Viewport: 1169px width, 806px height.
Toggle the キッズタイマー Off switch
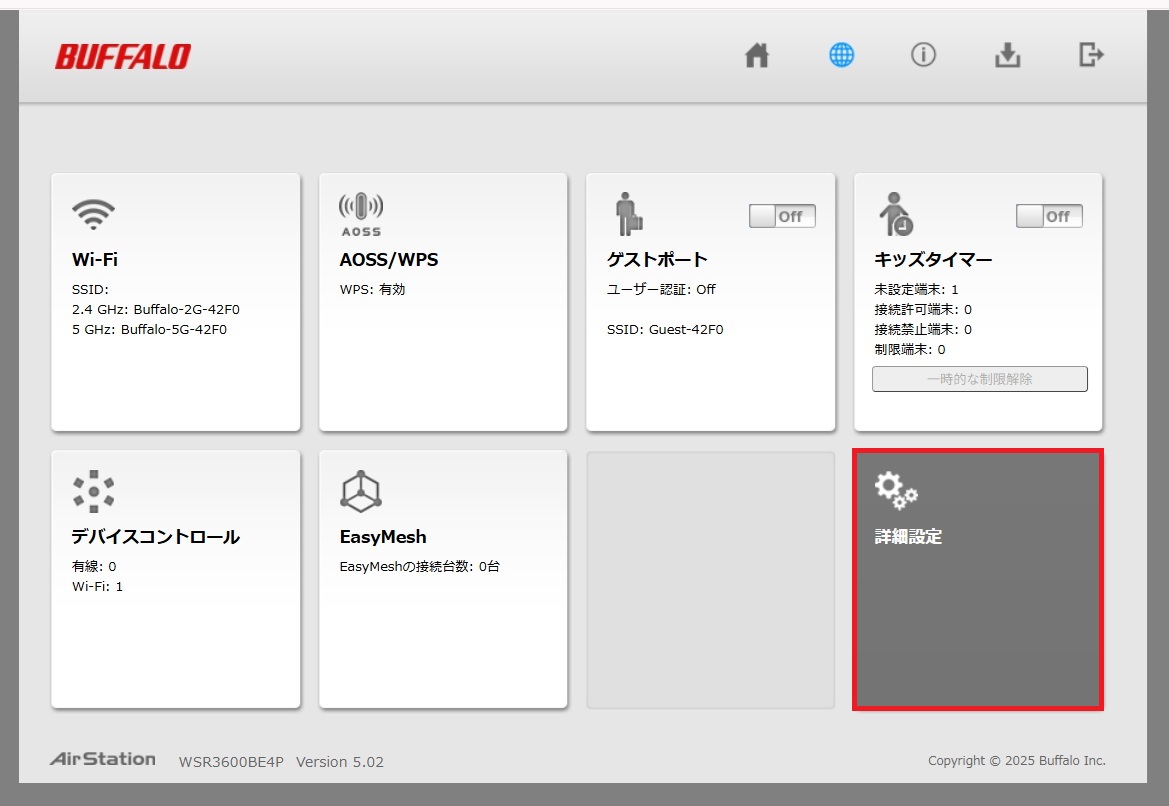[1049, 216]
